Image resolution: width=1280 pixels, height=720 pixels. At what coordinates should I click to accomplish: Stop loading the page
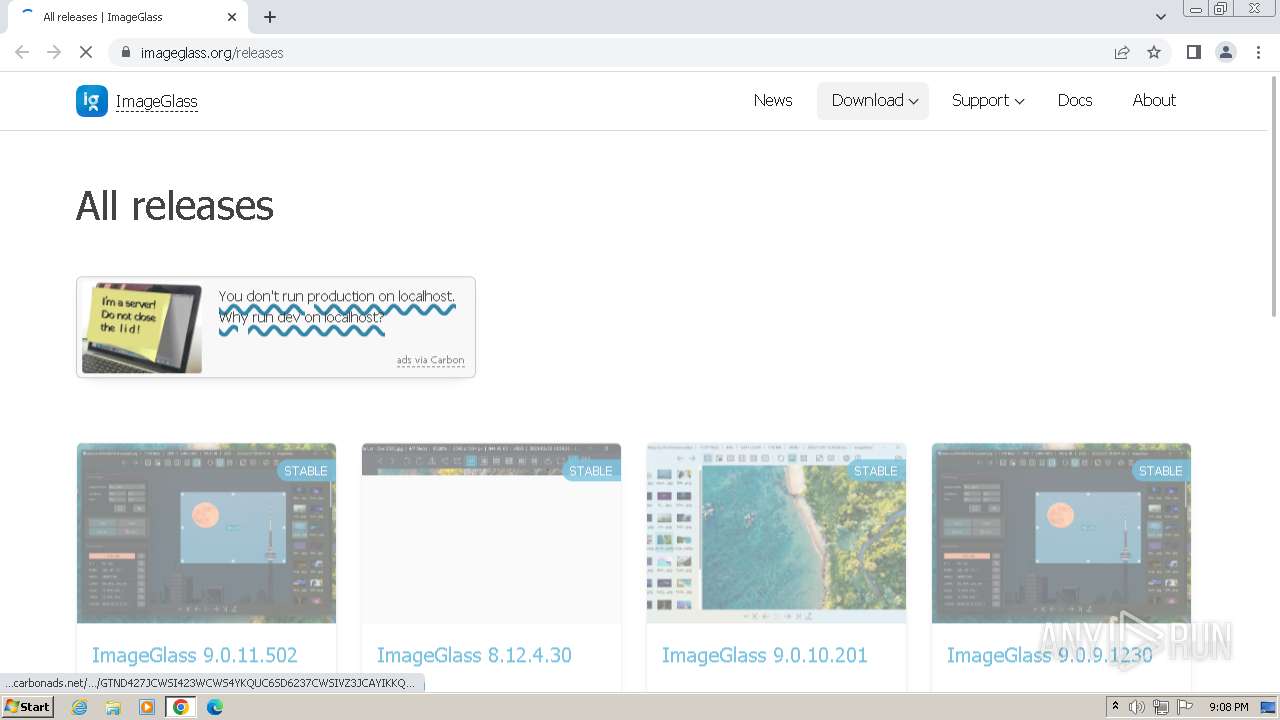(86, 52)
